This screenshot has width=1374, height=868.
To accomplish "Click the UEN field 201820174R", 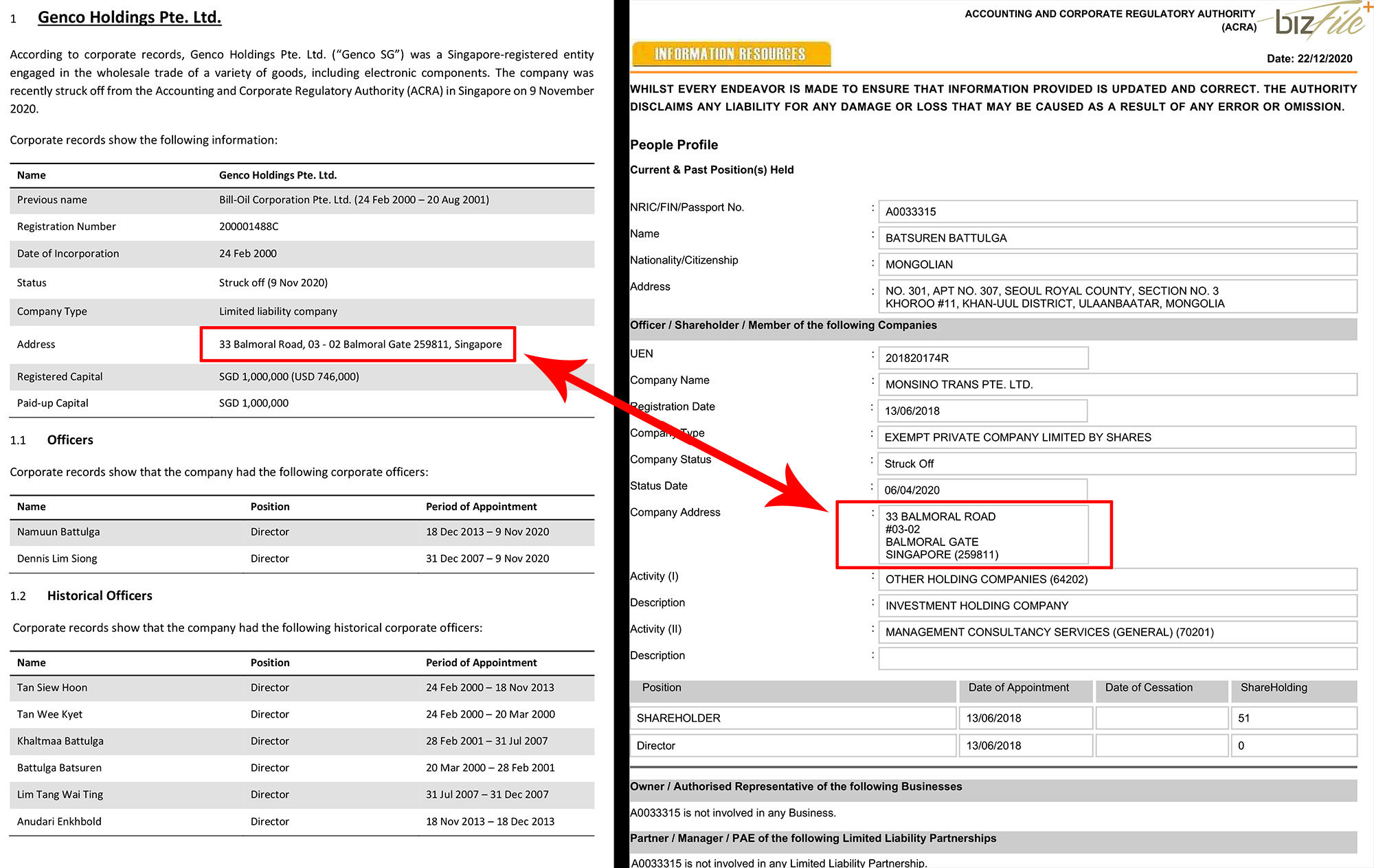I will click(x=982, y=358).
